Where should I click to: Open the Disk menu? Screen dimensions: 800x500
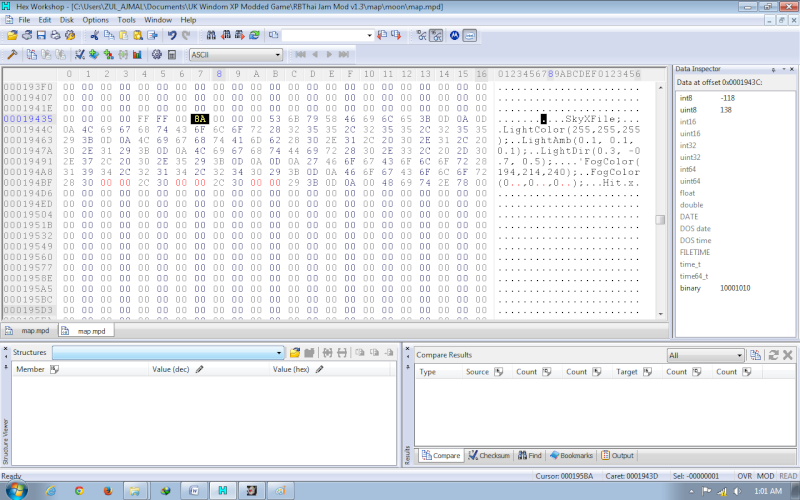click(67, 20)
